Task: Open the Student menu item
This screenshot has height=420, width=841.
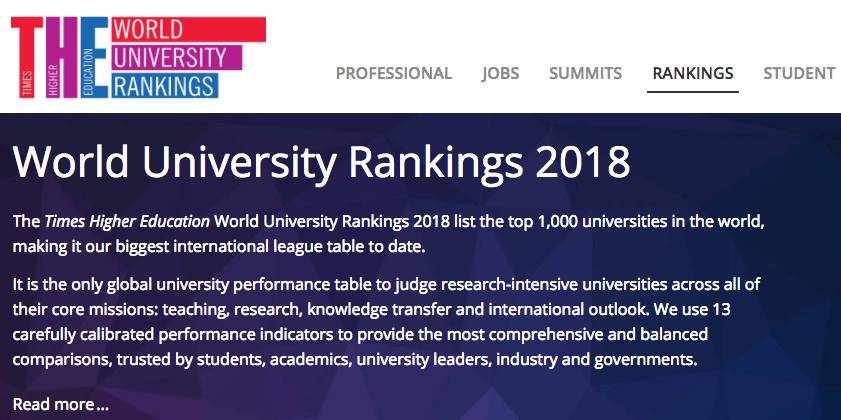Action: [799, 73]
